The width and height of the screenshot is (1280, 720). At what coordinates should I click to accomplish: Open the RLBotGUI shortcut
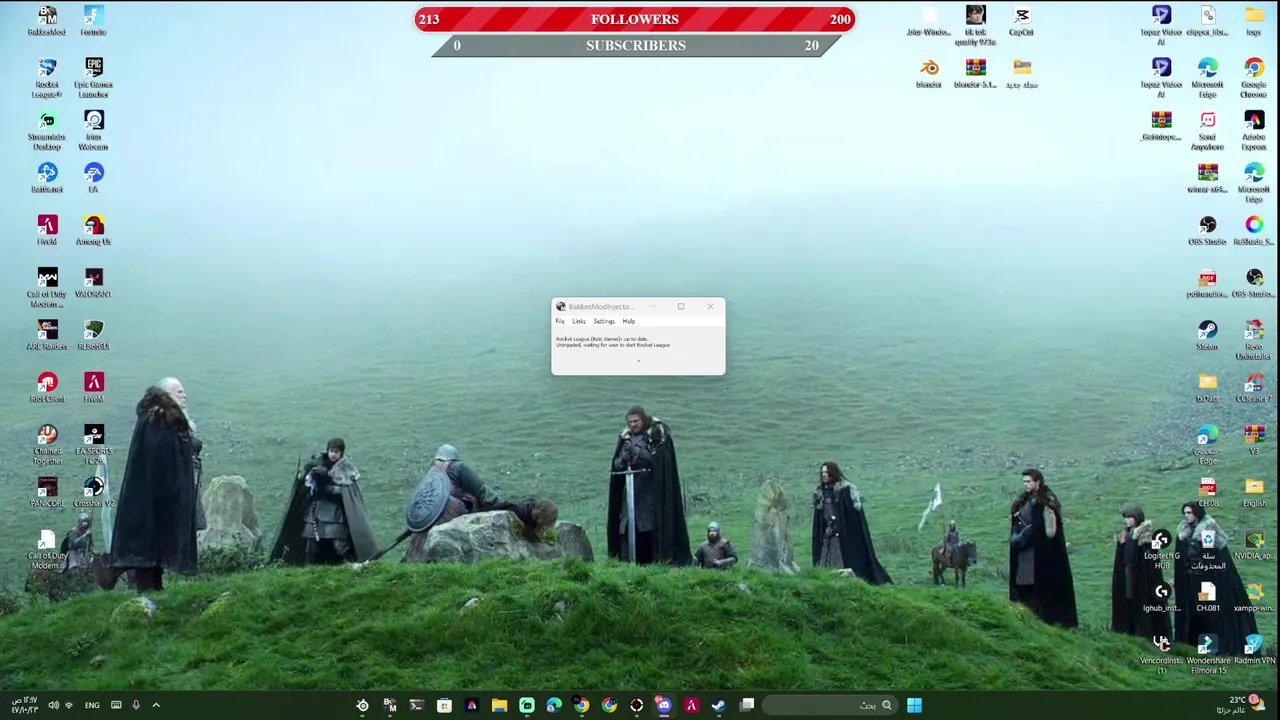(93, 335)
